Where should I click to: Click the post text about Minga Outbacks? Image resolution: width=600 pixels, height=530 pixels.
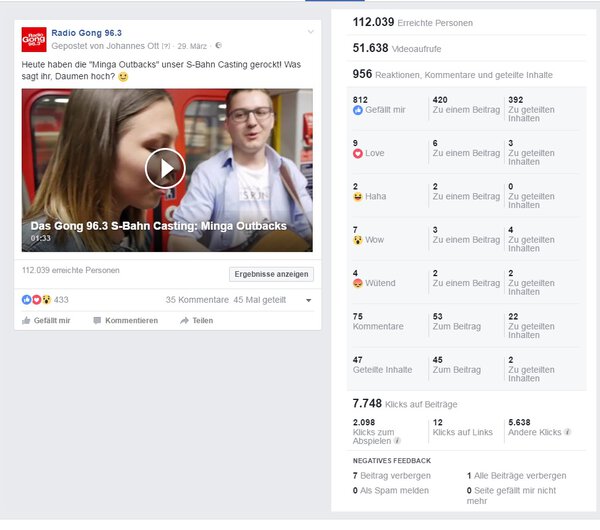(x=161, y=70)
